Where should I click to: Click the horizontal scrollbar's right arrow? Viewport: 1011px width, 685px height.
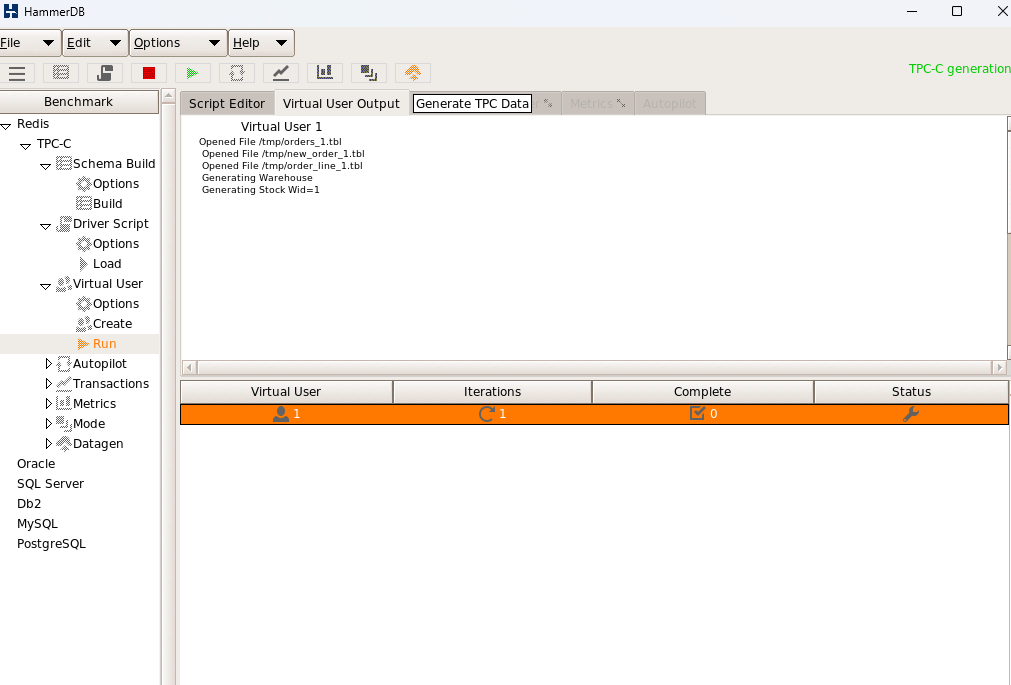pos(1000,367)
